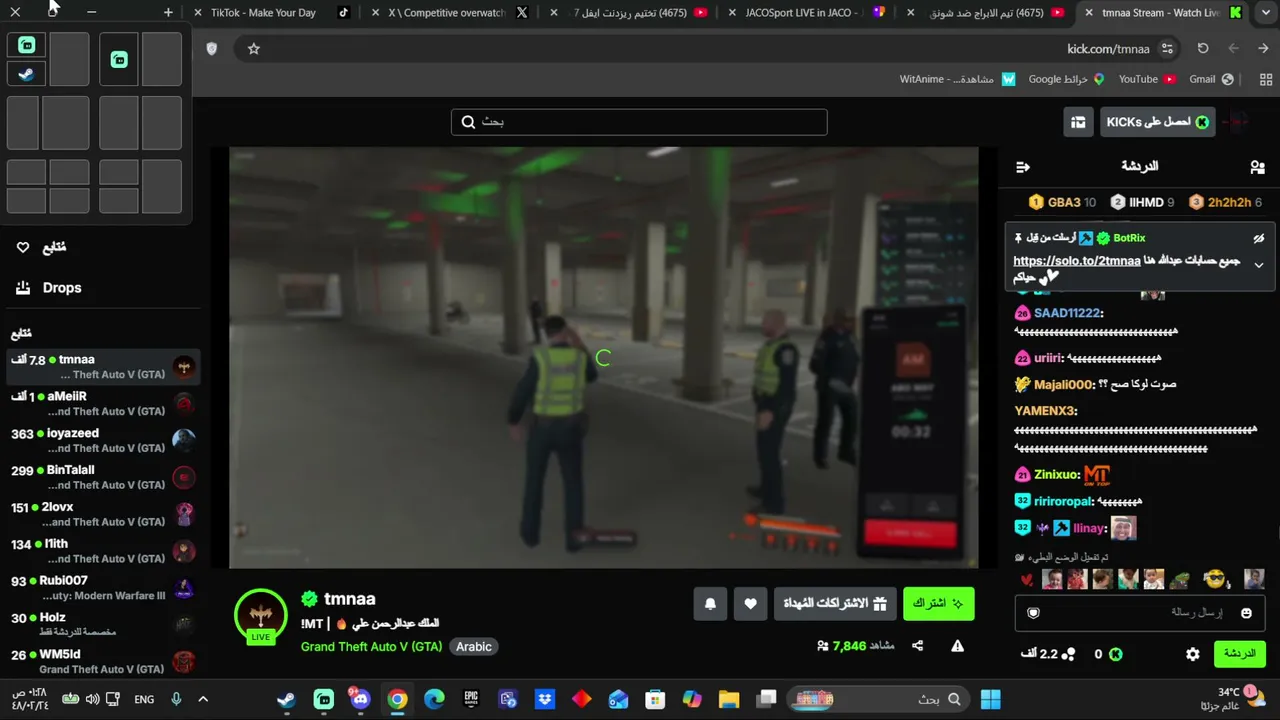
Task: Expand the pinned message chevron
Action: 1259,265
